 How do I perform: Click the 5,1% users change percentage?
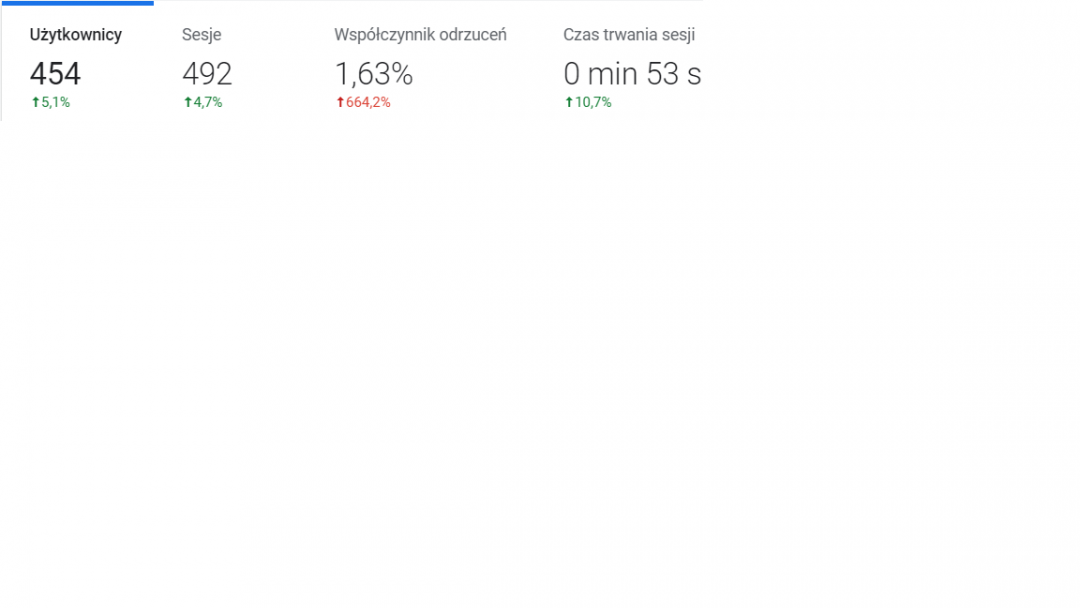pyautogui.click(x=56, y=102)
